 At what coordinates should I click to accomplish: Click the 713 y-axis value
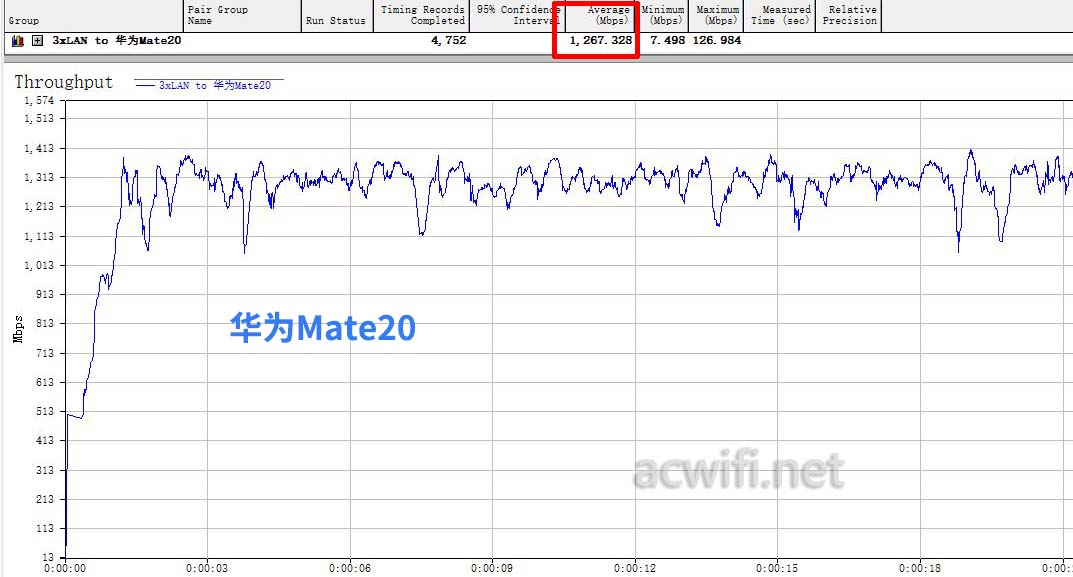tap(44, 353)
